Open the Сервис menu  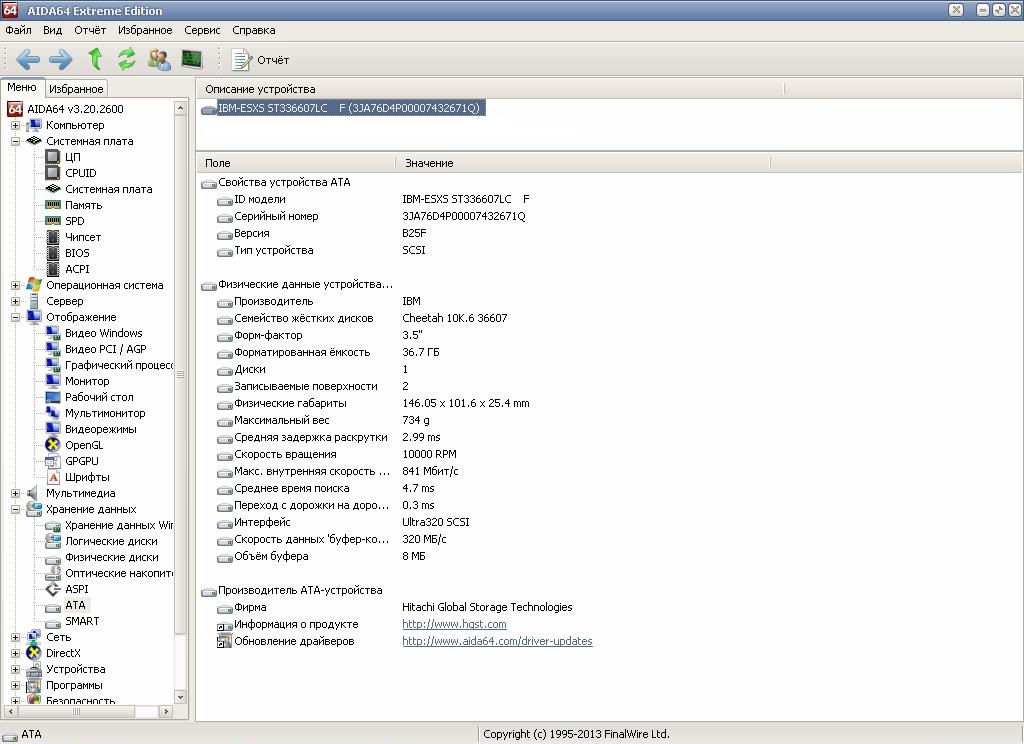[202, 30]
